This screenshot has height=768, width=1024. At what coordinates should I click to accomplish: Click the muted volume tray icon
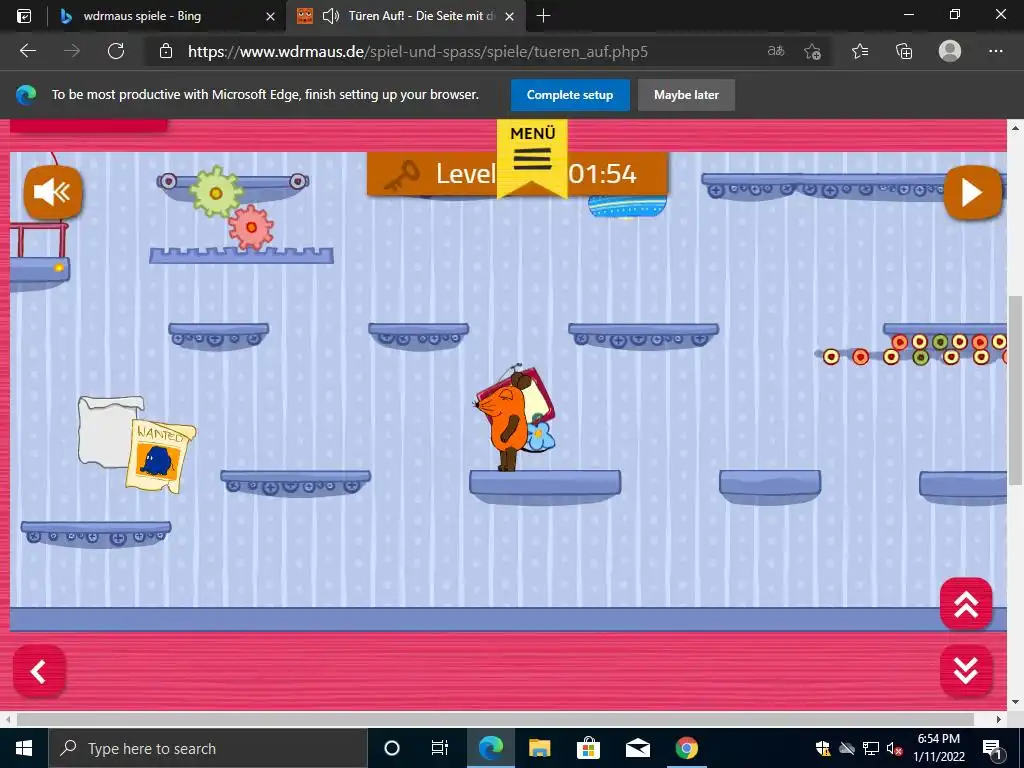pos(894,748)
